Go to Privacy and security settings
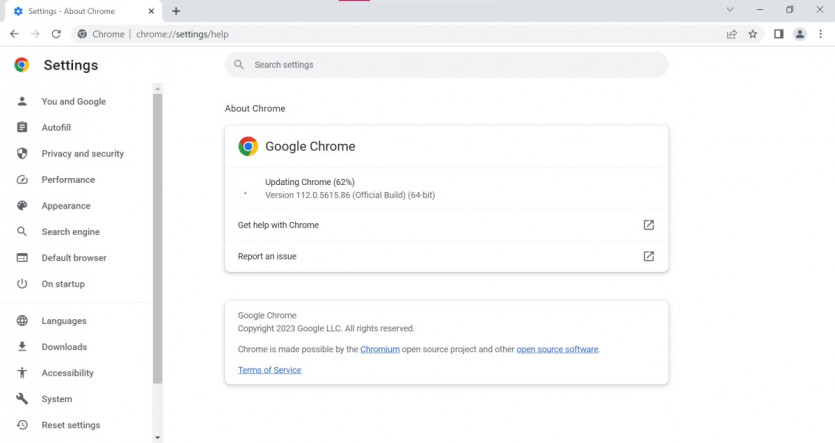The height and width of the screenshot is (443, 835). [x=82, y=154]
